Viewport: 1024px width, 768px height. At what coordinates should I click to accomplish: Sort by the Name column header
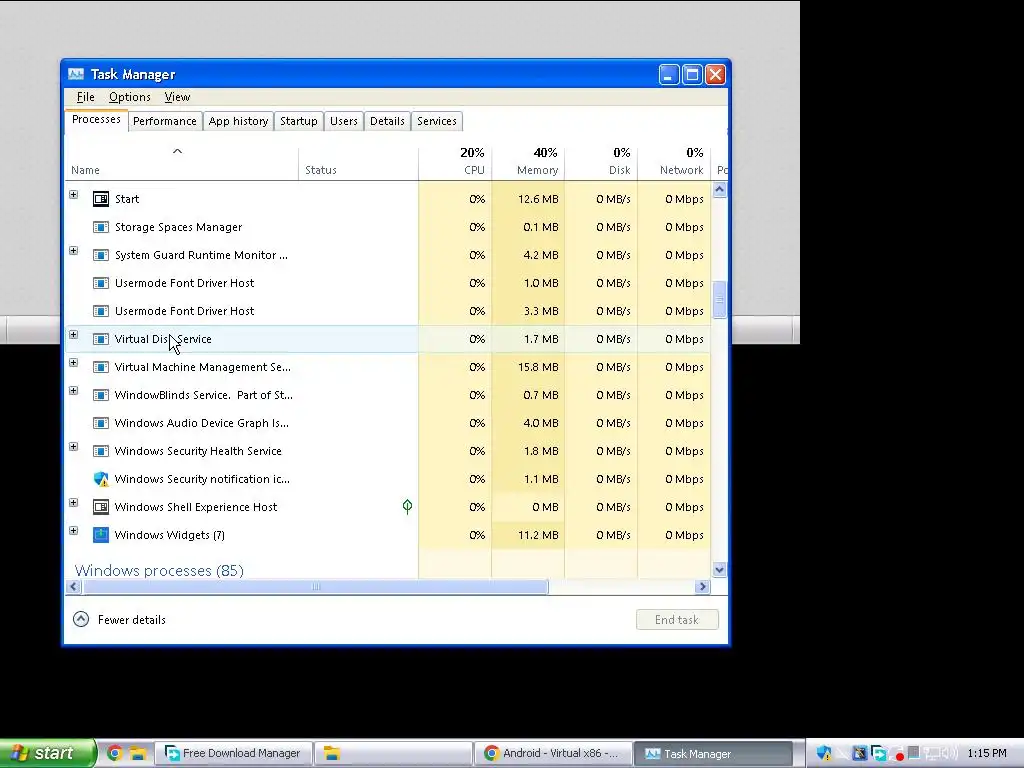point(182,163)
